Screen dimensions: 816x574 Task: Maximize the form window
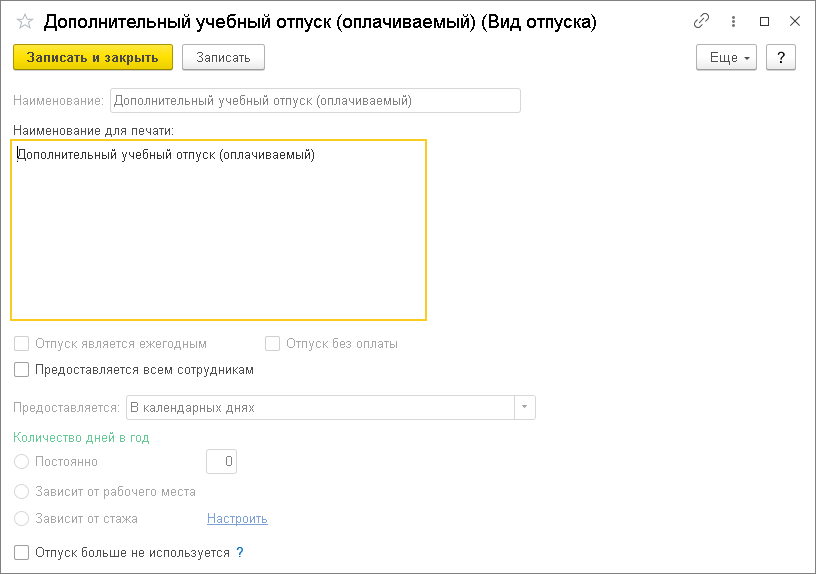coord(765,21)
